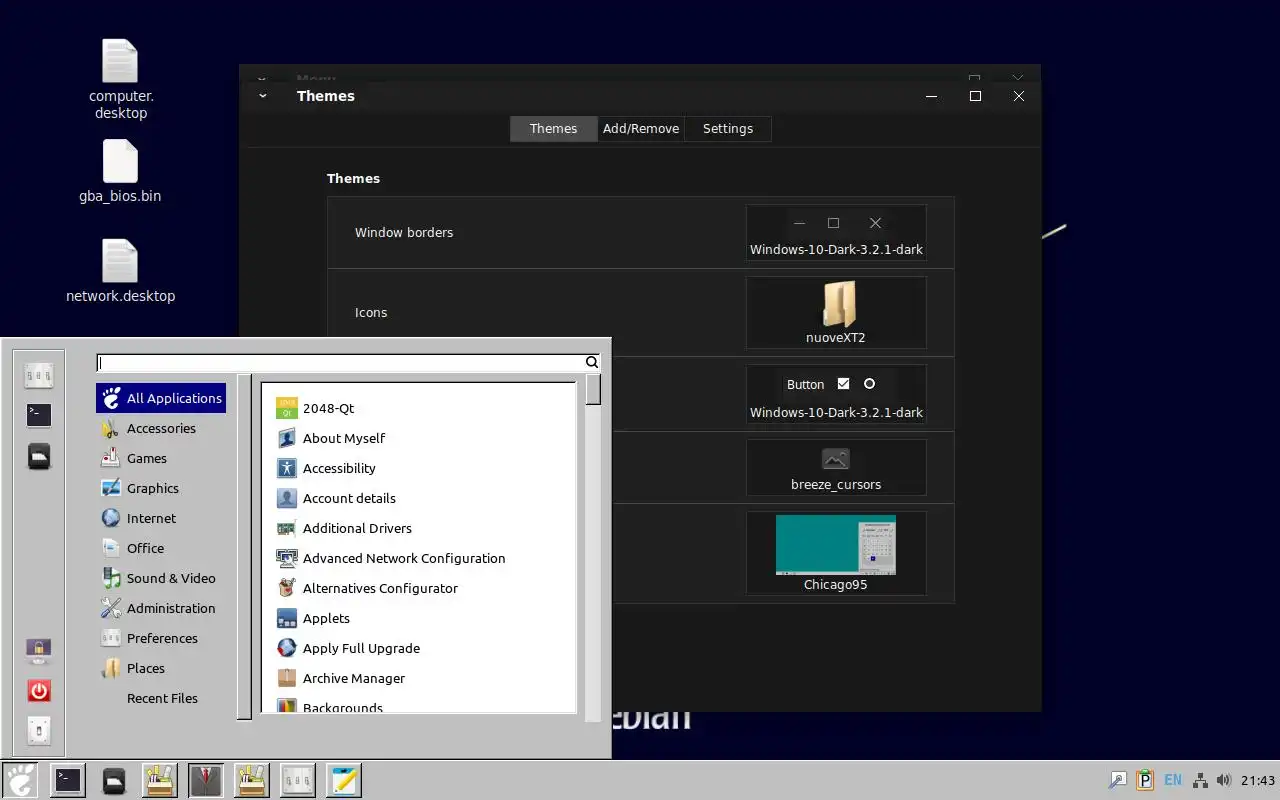1280x800 pixels.
Task: Open the controls theme chooser with Button preview
Action: point(836,395)
